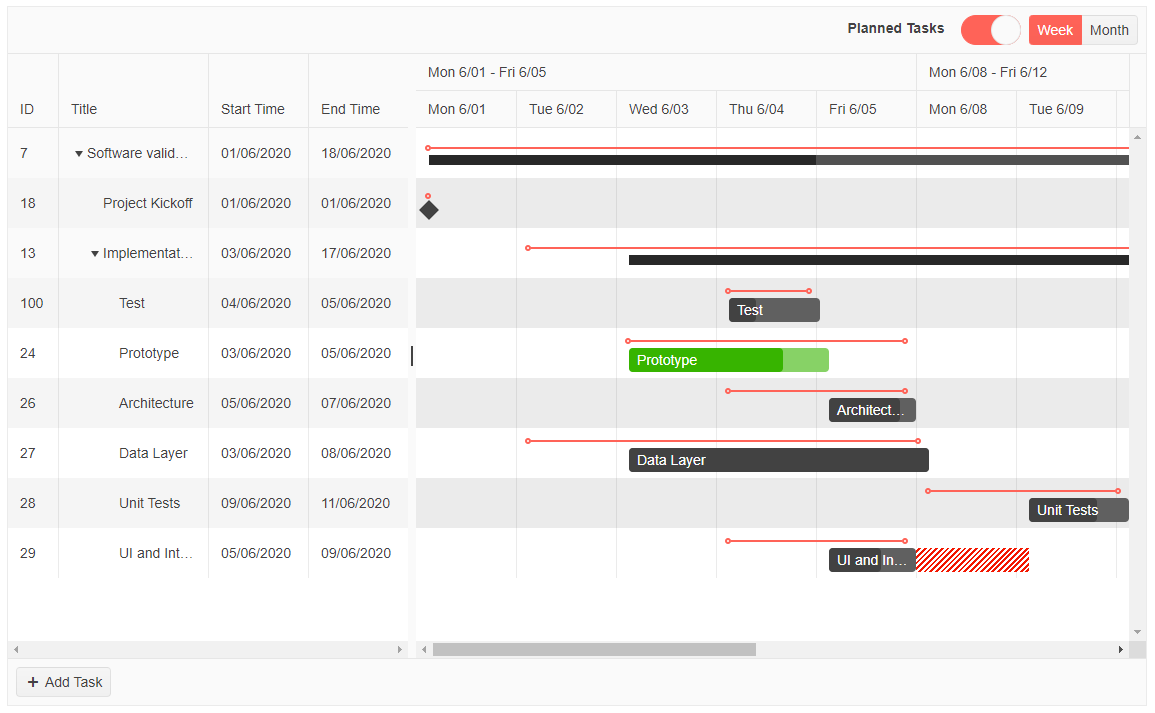Switch to Week view

pos(1055,30)
